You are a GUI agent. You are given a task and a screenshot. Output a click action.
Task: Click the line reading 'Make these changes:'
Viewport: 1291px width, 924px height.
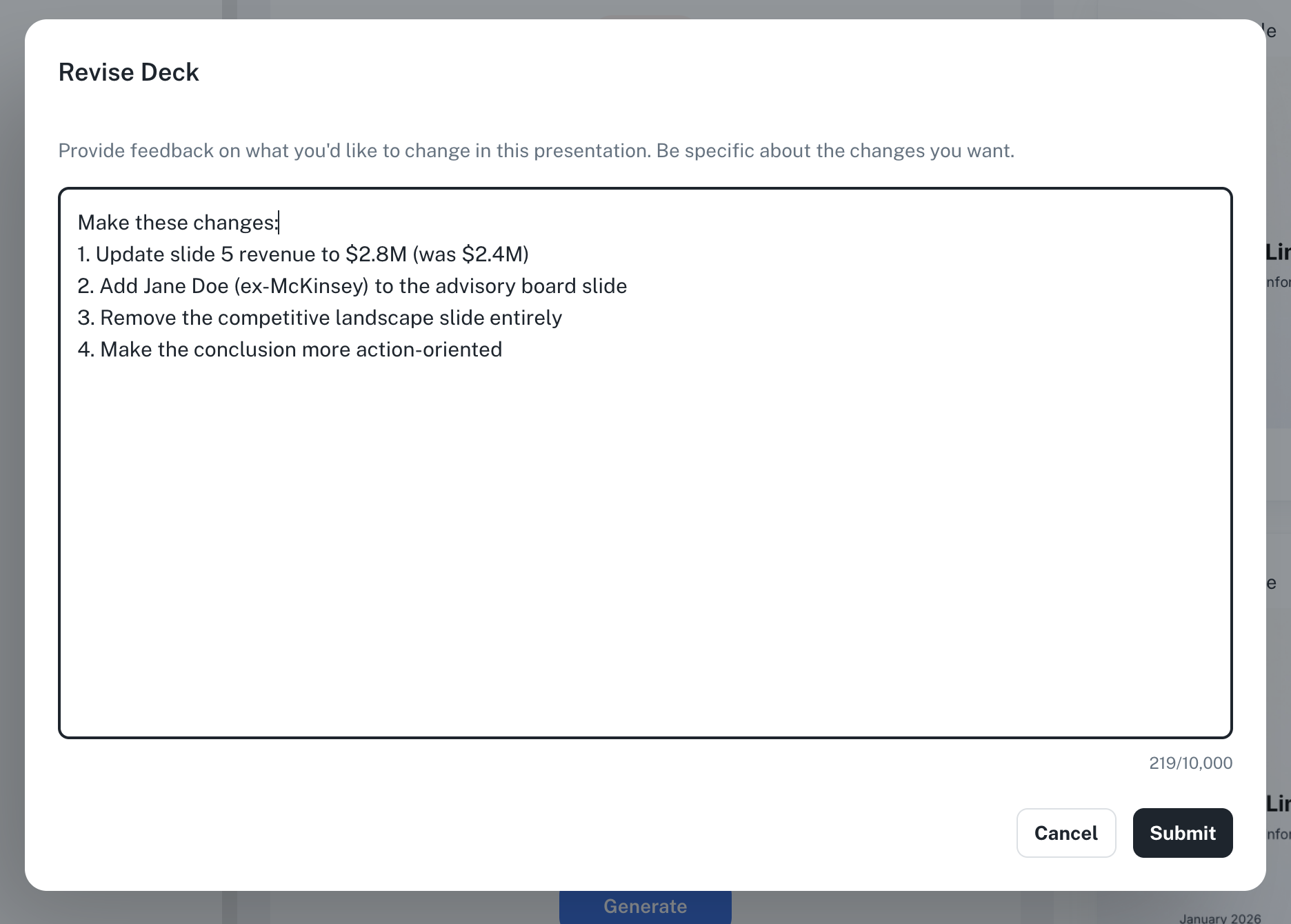[x=178, y=222]
